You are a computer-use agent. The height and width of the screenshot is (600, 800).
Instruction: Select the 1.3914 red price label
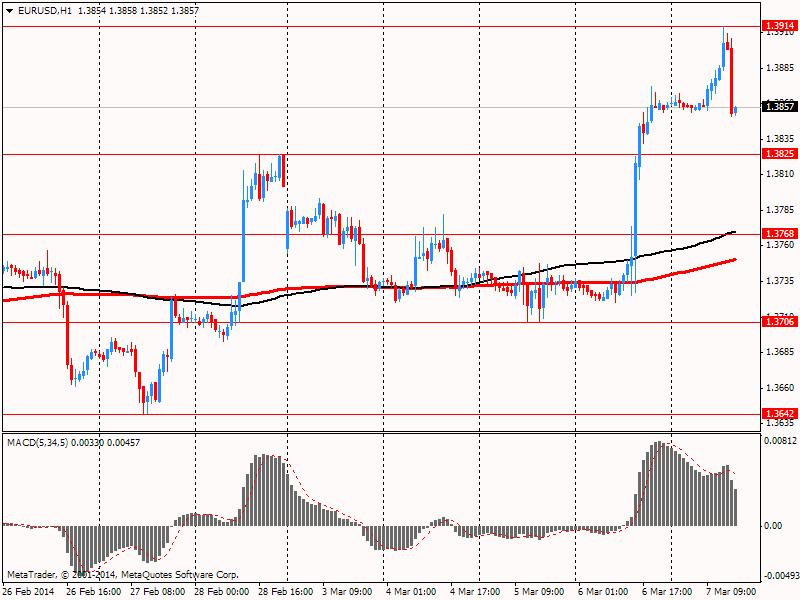point(780,26)
